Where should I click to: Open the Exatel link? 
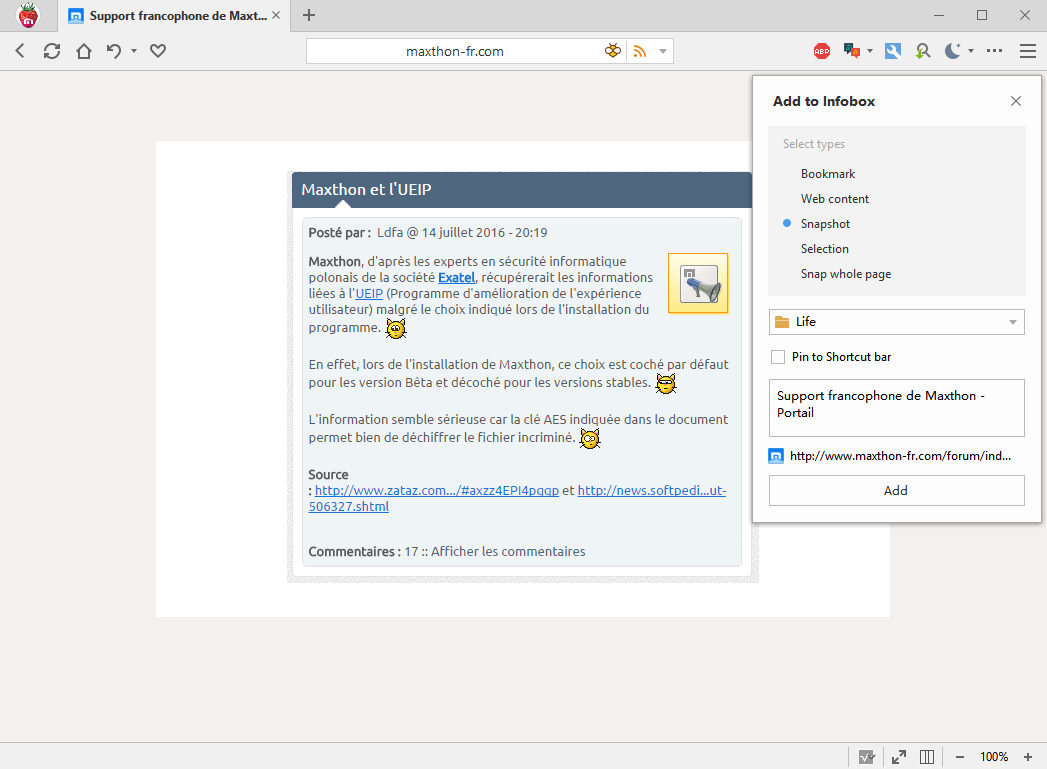pos(457,278)
